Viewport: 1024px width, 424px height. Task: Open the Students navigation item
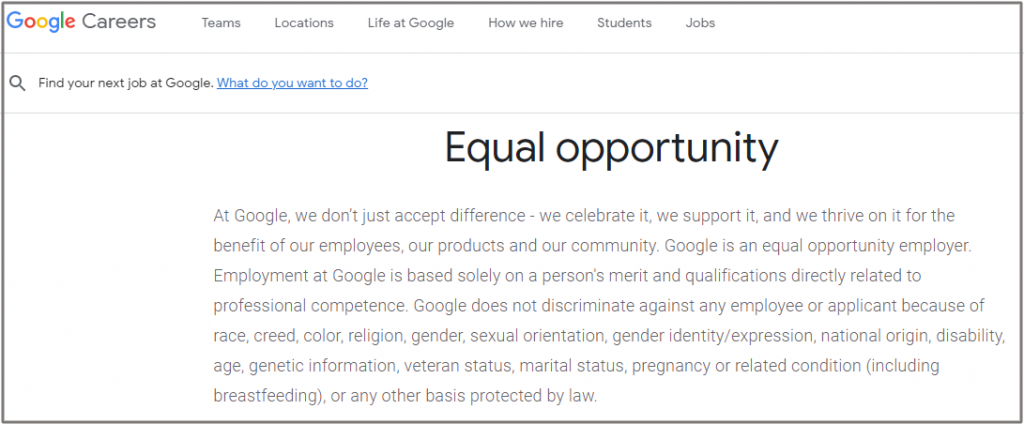pos(624,23)
